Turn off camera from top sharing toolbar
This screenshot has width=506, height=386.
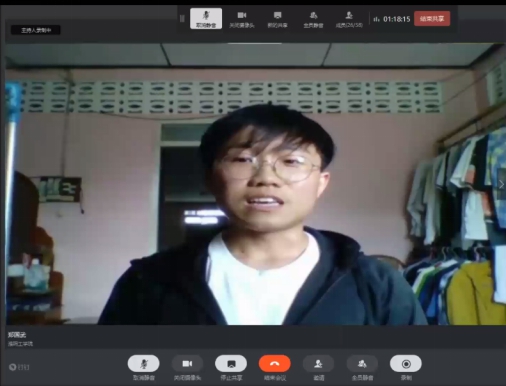[242, 19]
